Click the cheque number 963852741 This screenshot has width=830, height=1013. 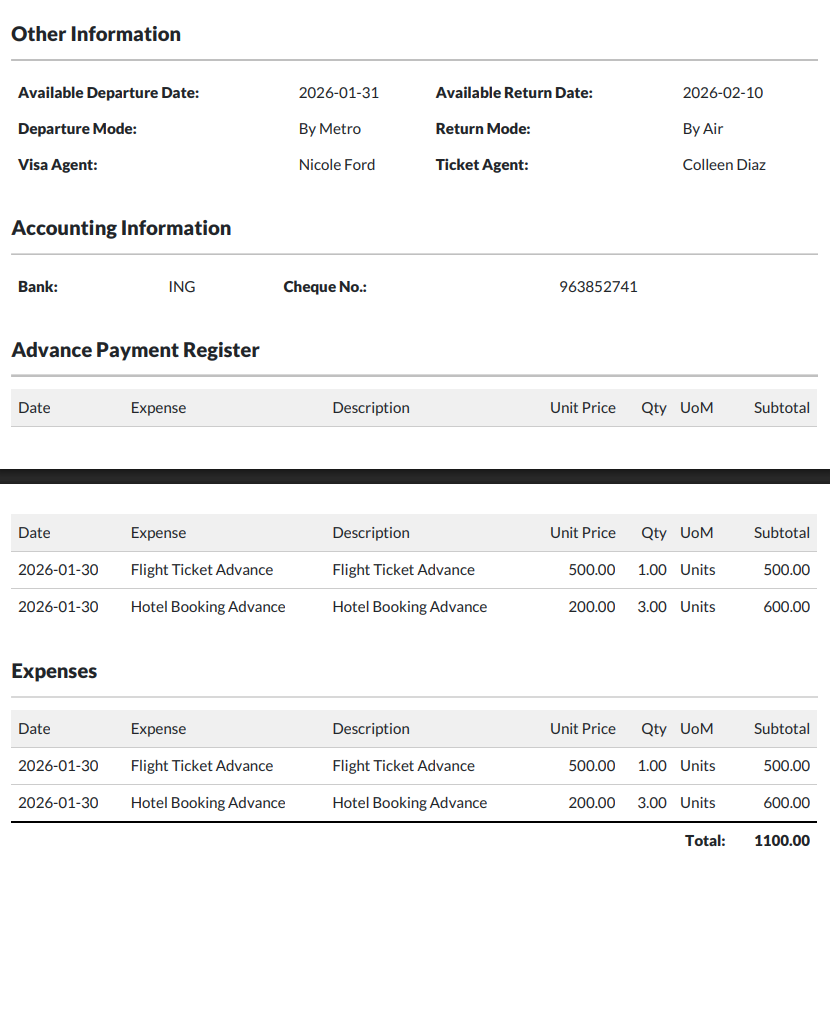tap(598, 287)
